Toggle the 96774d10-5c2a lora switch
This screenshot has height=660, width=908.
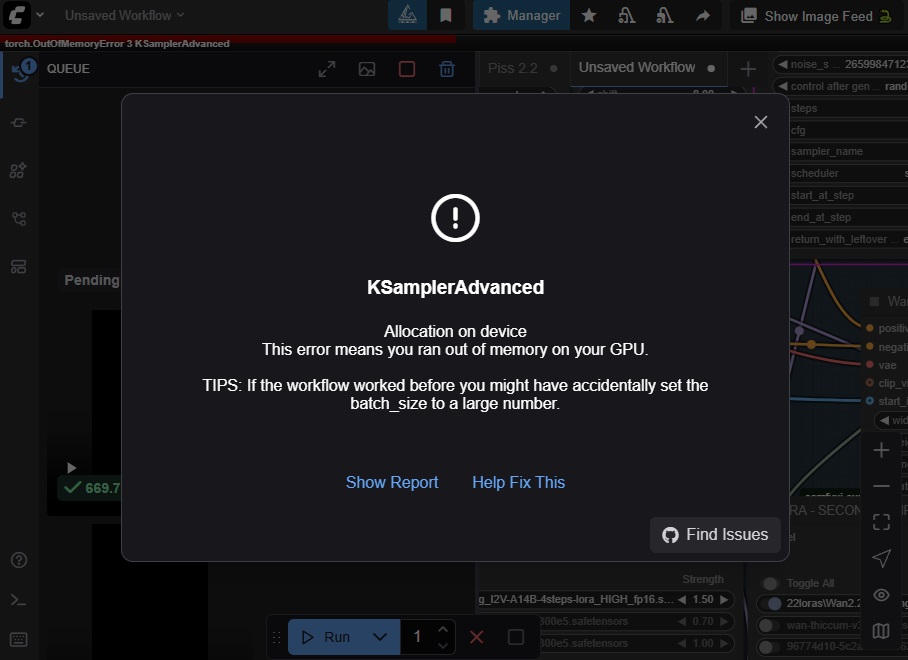click(768, 646)
